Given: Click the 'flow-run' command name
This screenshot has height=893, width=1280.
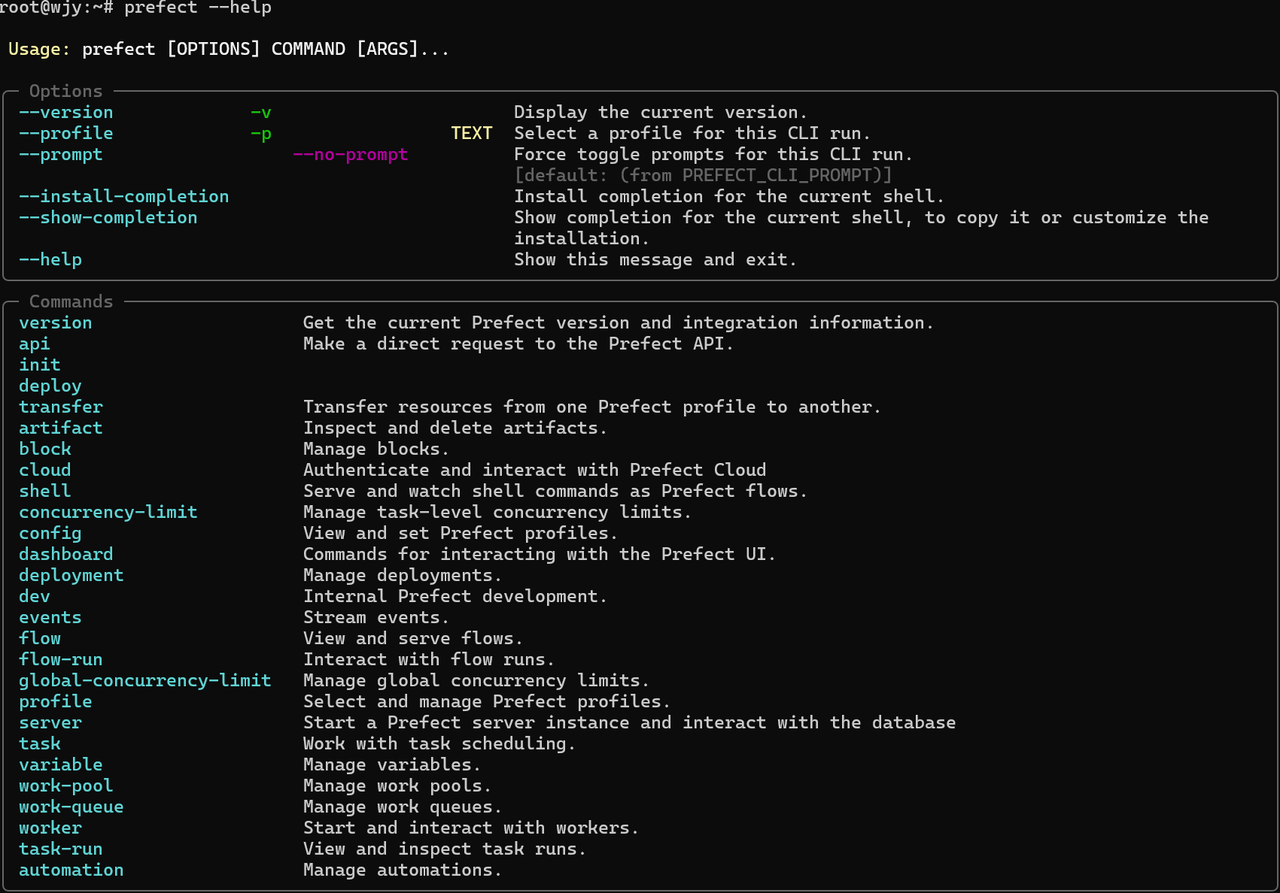Looking at the screenshot, I should (x=61, y=659).
